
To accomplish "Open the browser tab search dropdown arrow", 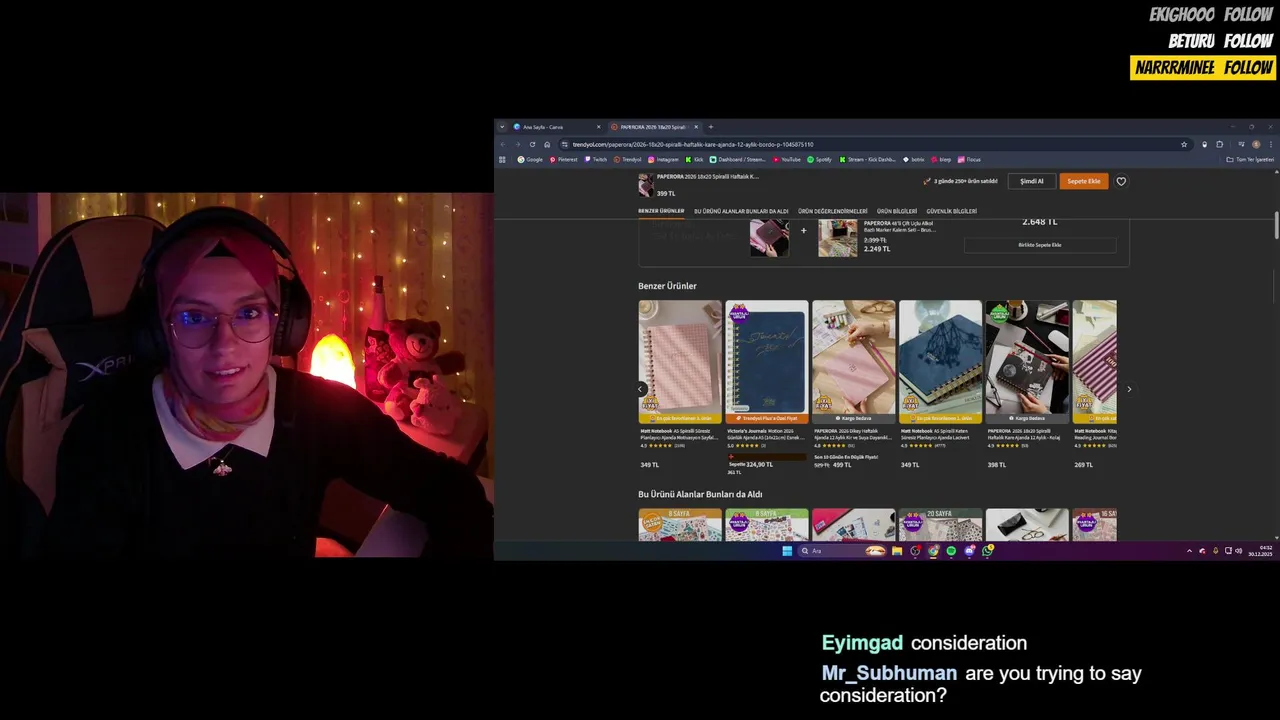I will click(x=502, y=127).
